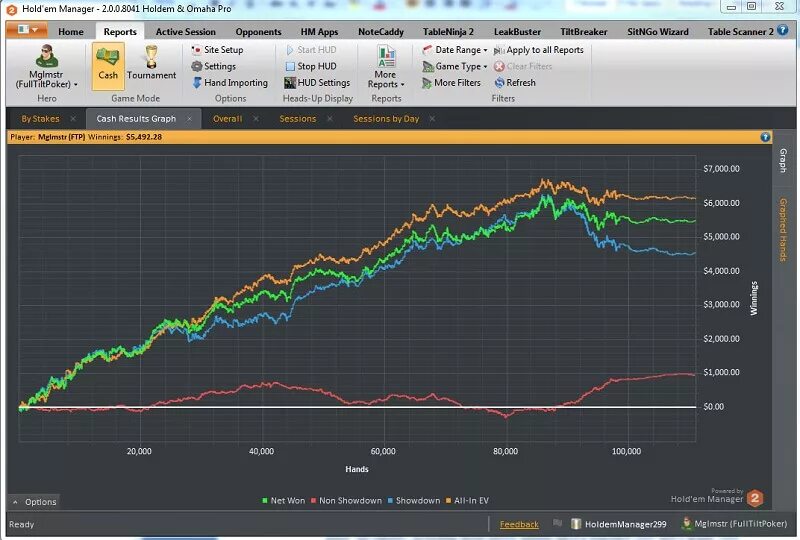Toggle the Net Won legend entry

(x=283, y=501)
